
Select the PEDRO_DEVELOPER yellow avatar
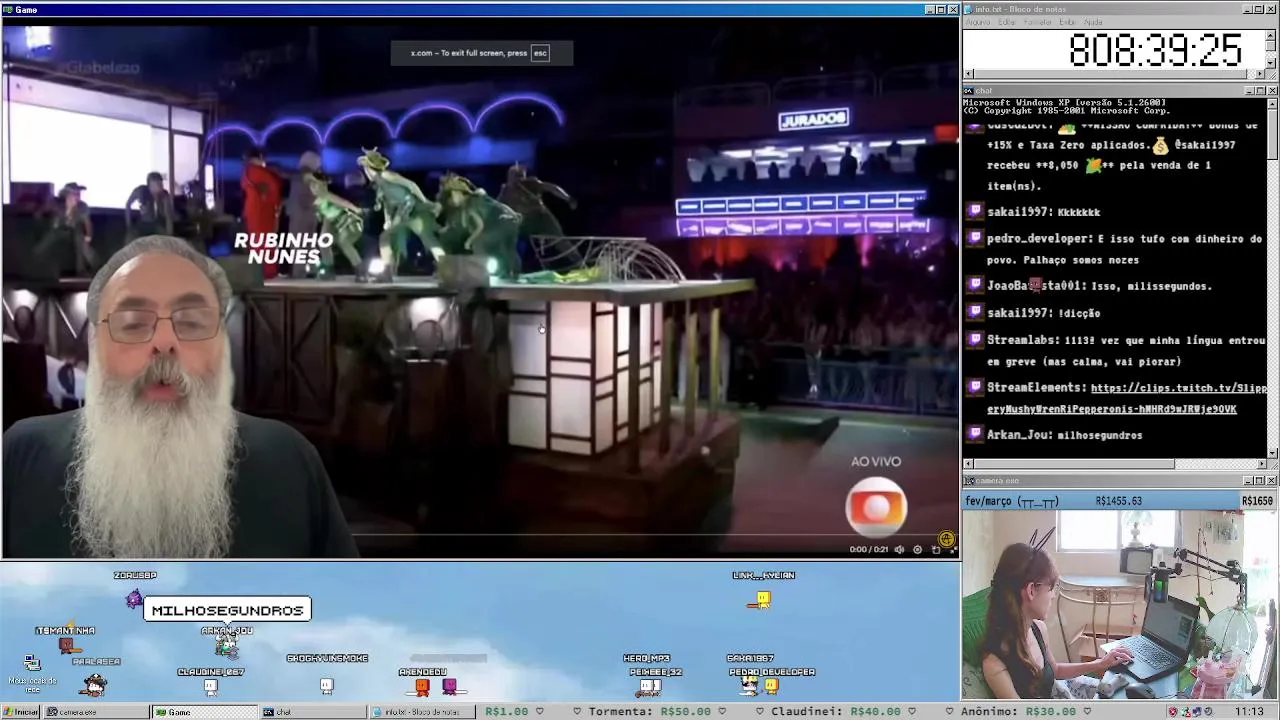[x=772, y=686]
